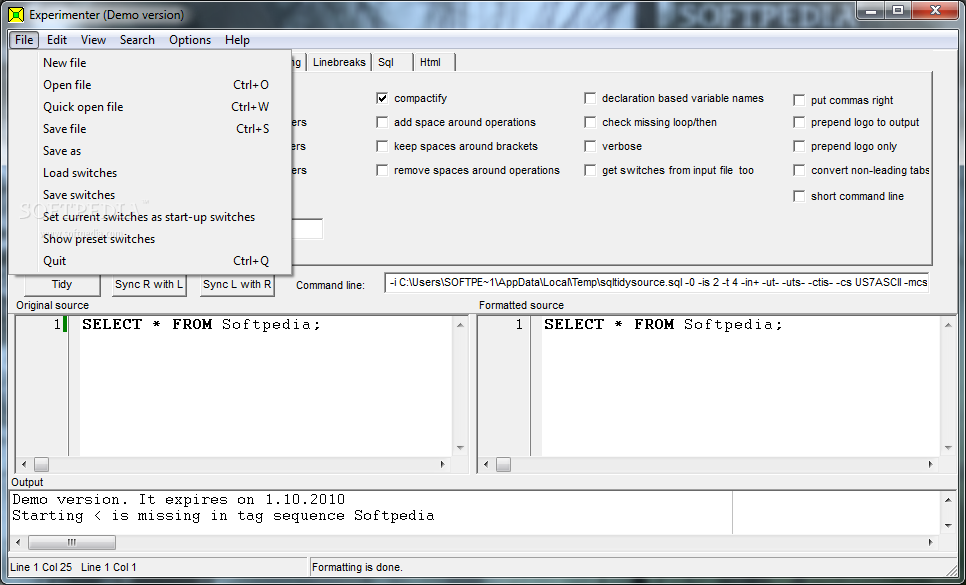Click the Sync L with R button
Viewport: 966px width, 585px height.
[x=237, y=284]
